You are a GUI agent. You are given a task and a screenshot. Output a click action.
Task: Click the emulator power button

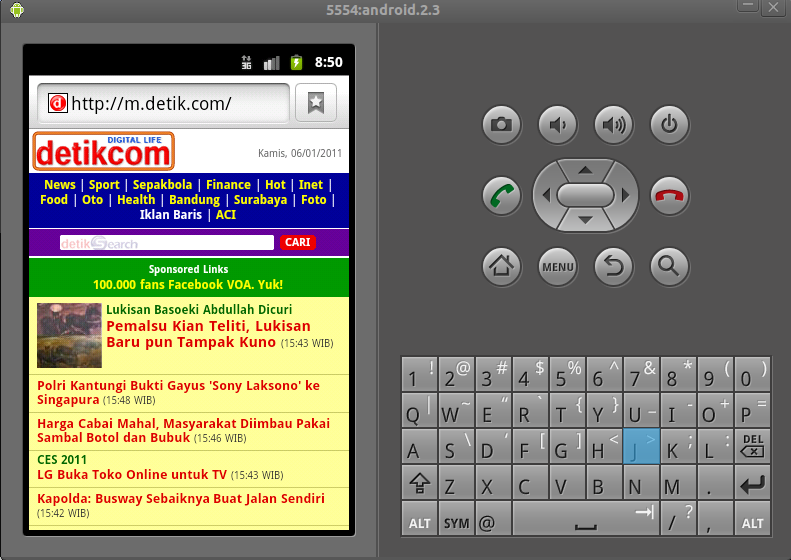pyautogui.click(x=669, y=124)
